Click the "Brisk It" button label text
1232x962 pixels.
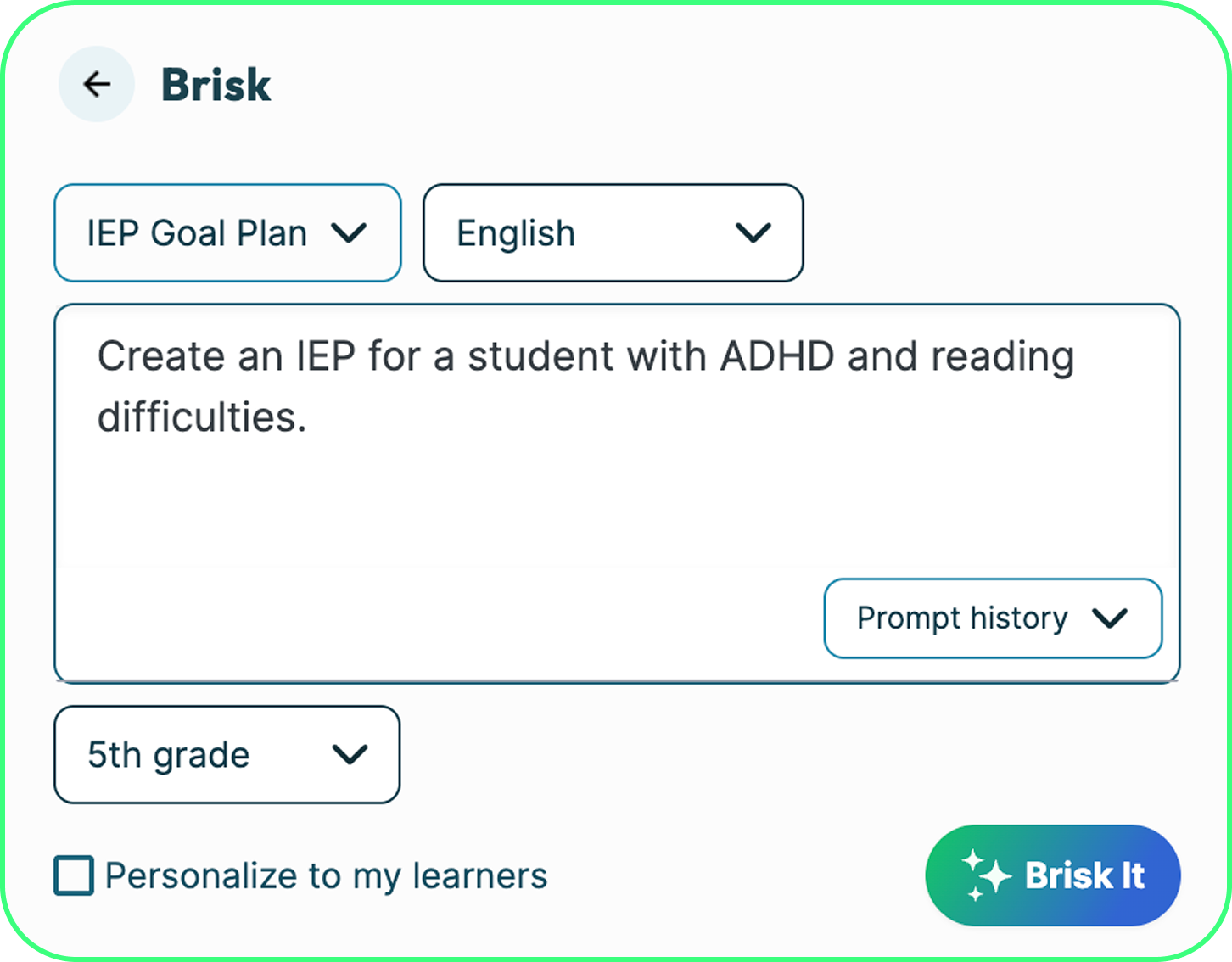point(1084,875)
